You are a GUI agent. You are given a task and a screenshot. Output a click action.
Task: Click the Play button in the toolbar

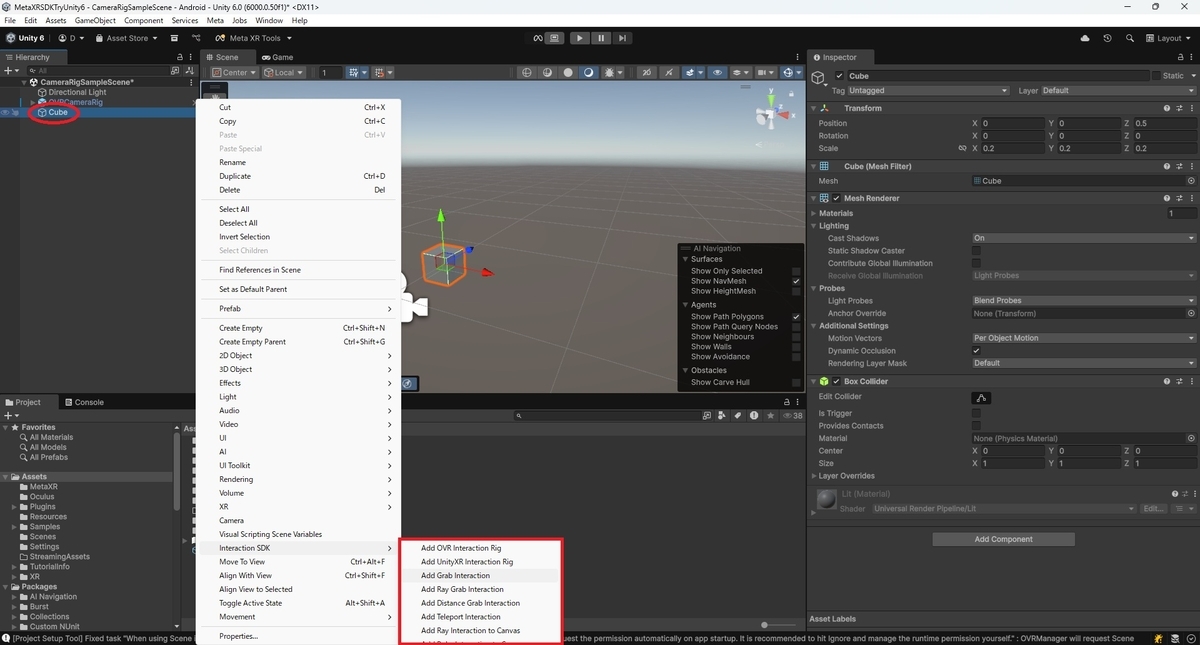pos(580,38)
